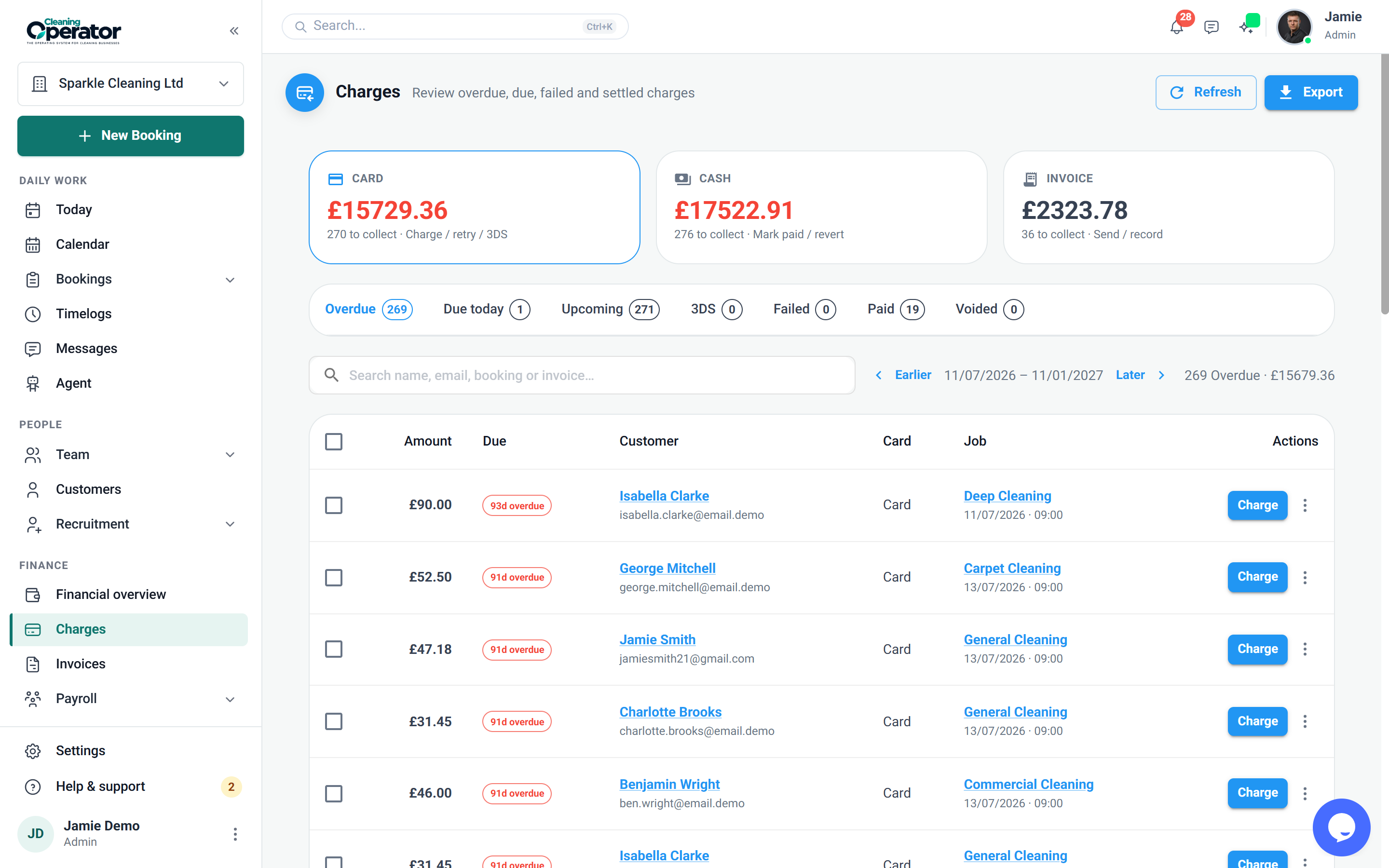Expand Payroll submenu
Viewport: 1389px width, 868px height.
pos(230,699)
